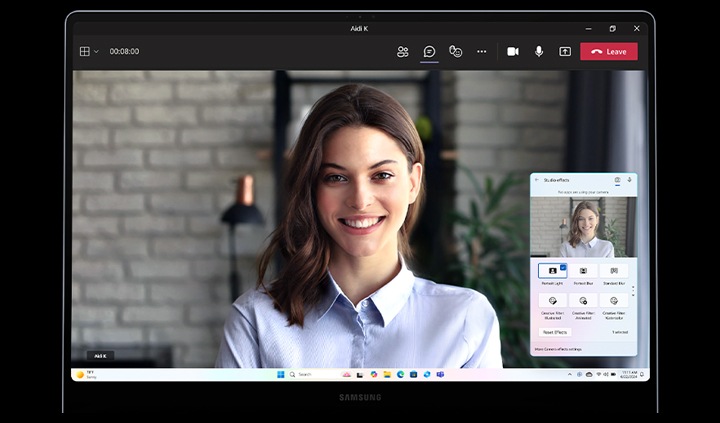Open More Camera effects settings link
This screenshot has height=423, width=720.
[558, 350]
